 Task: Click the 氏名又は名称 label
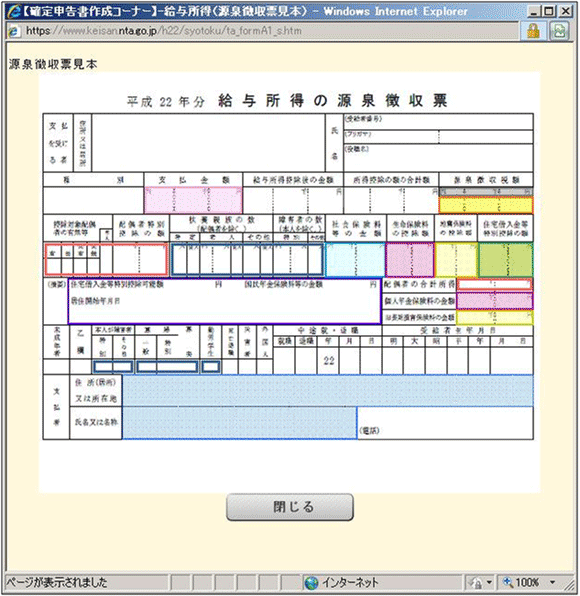coord(96,422)
